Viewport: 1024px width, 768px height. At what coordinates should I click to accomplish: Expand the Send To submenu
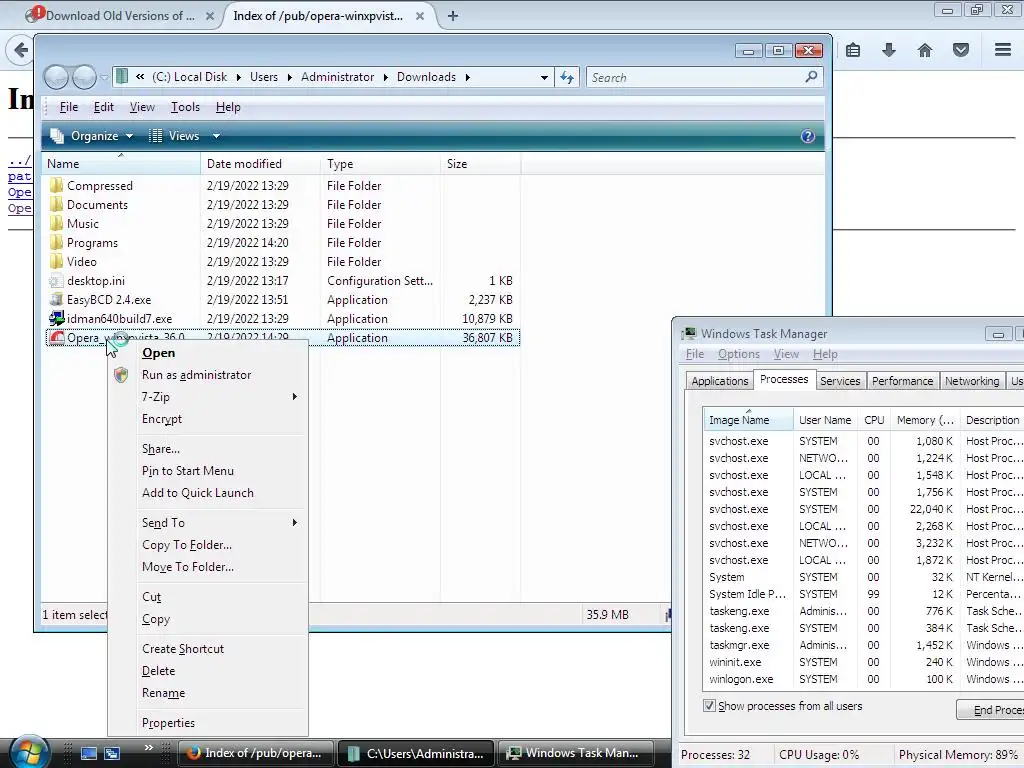295,522
